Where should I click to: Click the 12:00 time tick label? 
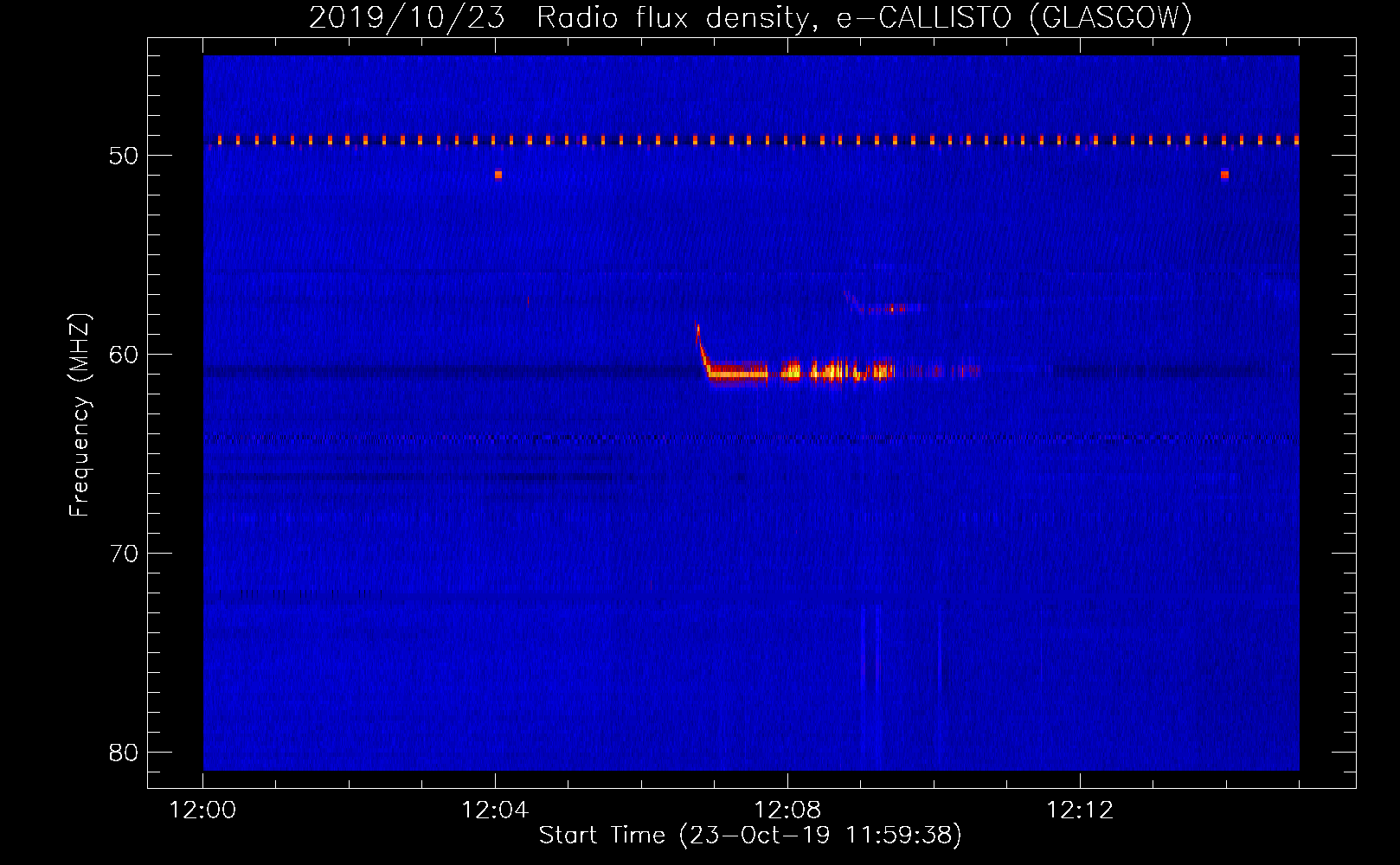pos(202,811)
